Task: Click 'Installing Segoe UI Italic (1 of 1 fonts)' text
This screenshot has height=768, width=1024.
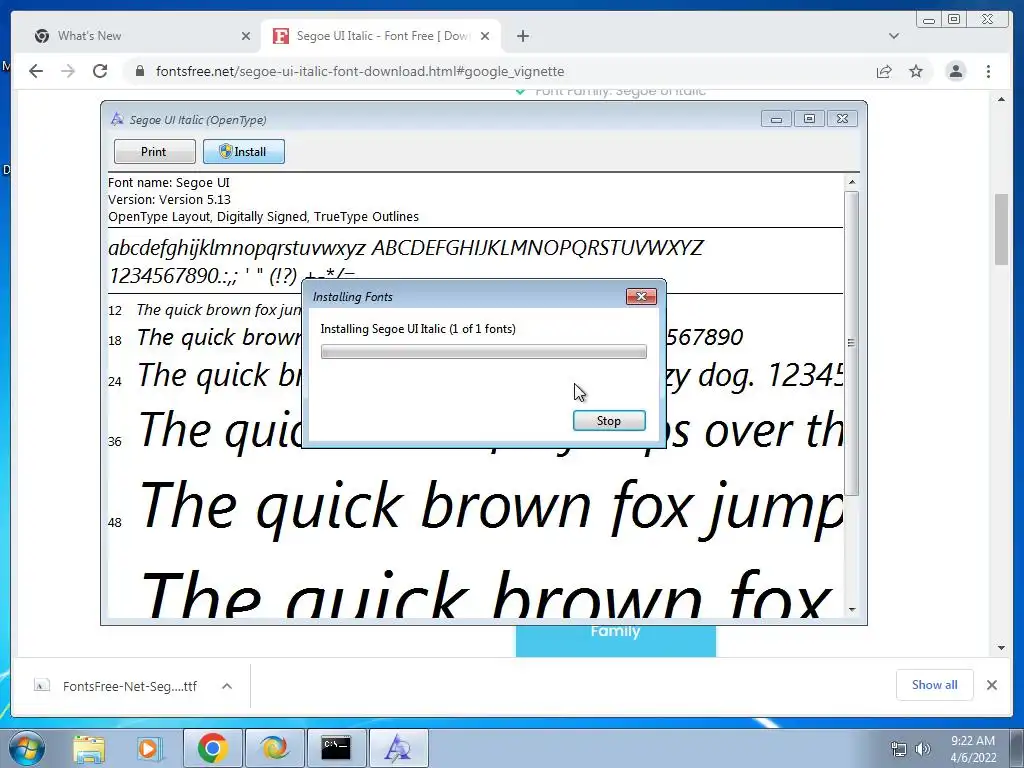Action: (x=418, y=329)
